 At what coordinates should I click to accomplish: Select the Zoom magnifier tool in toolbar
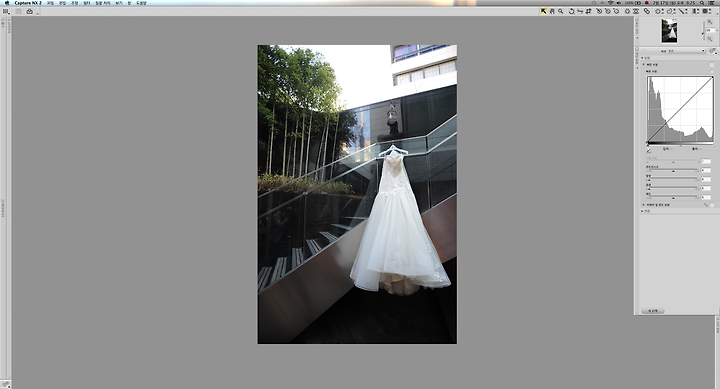coord(561,11)
